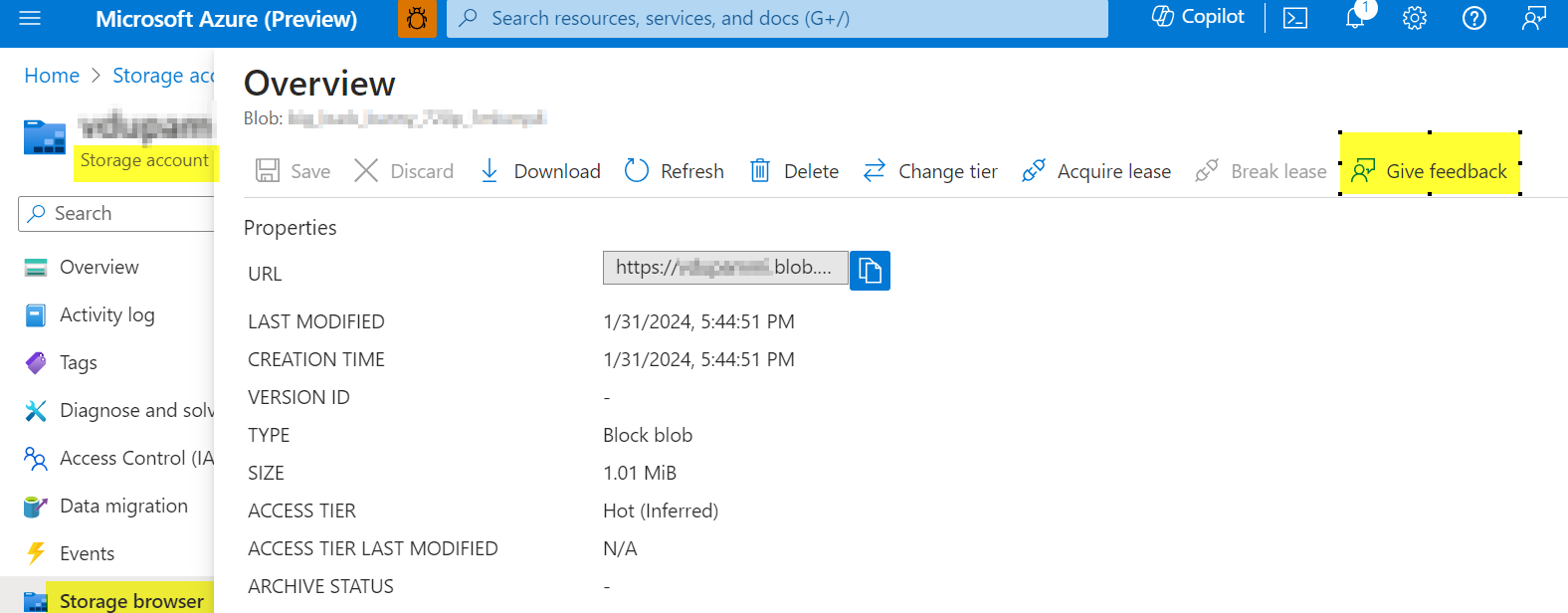The width and height of the screenshot is (1568, 613).
Task: Open Diagnose and solve problems
Action: coord(136,410)
